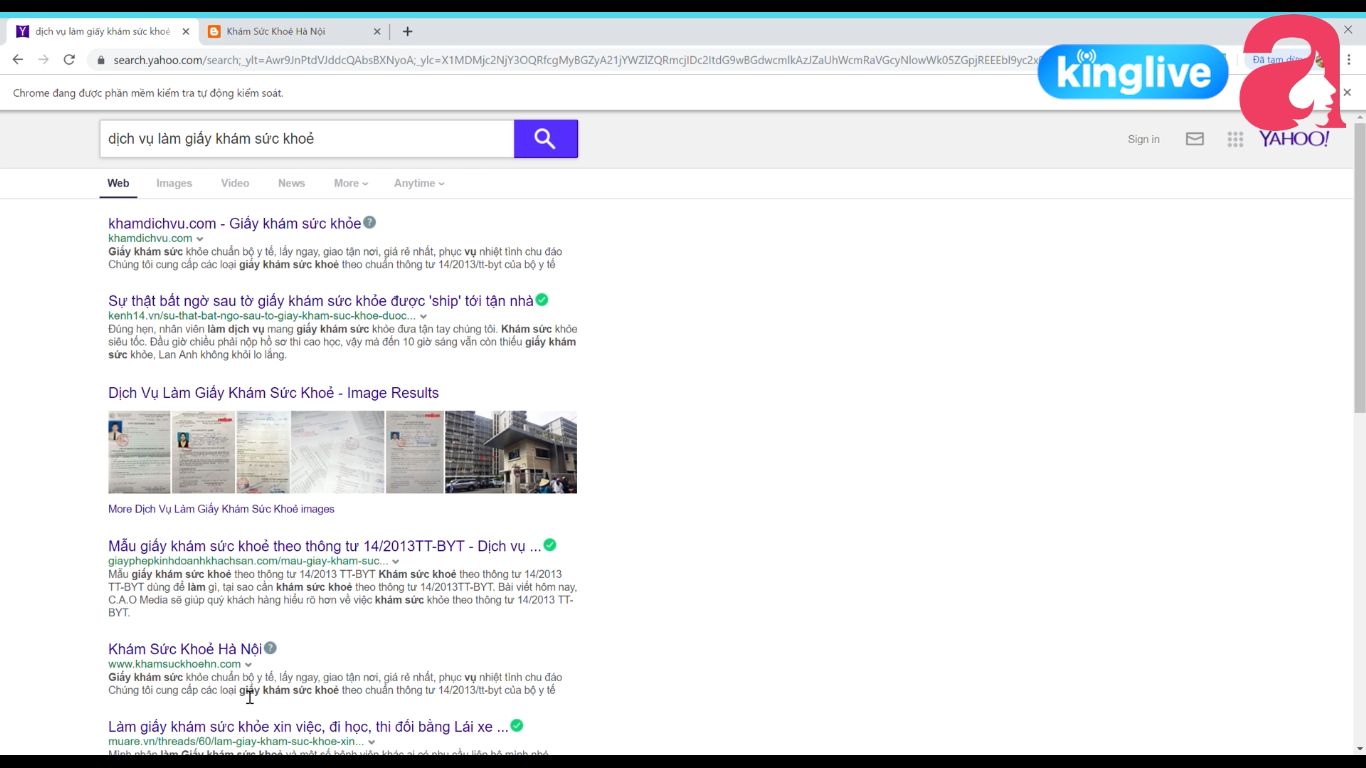Open the Yahoo Mail envelope icon
This screenshot has width=1366, height=768.
pyautogui.click(x=1194, y=139)
